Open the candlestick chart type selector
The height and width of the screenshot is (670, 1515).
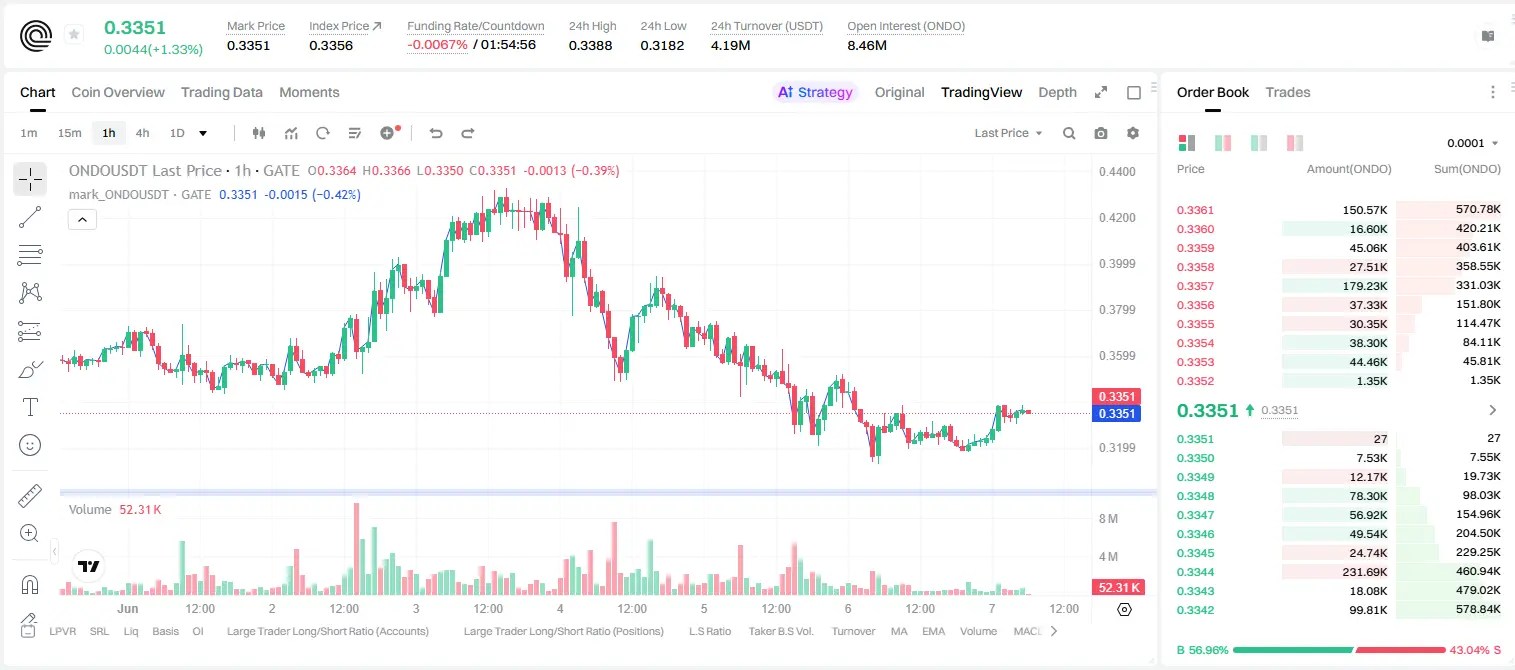click(259, 133)
